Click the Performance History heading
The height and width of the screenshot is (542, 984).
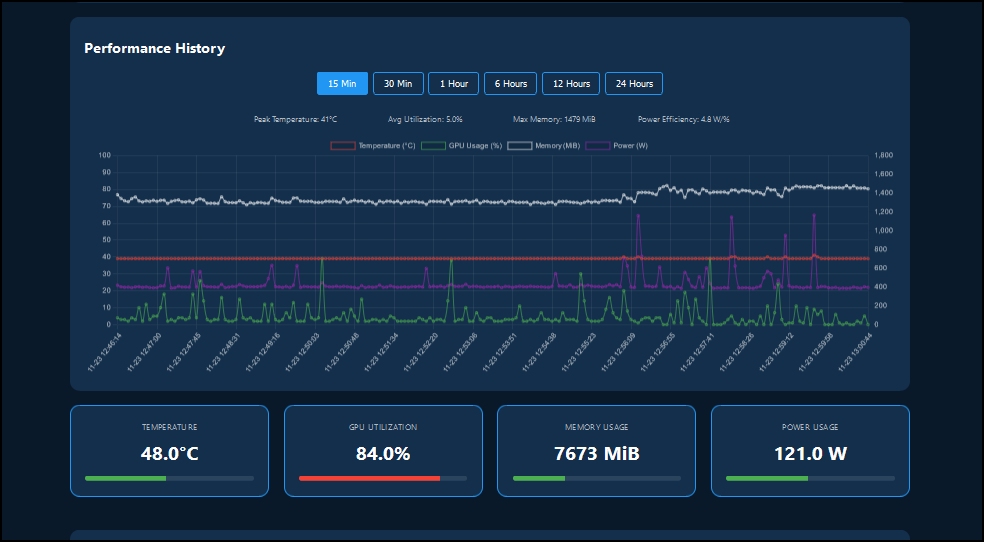click(154, 48)
